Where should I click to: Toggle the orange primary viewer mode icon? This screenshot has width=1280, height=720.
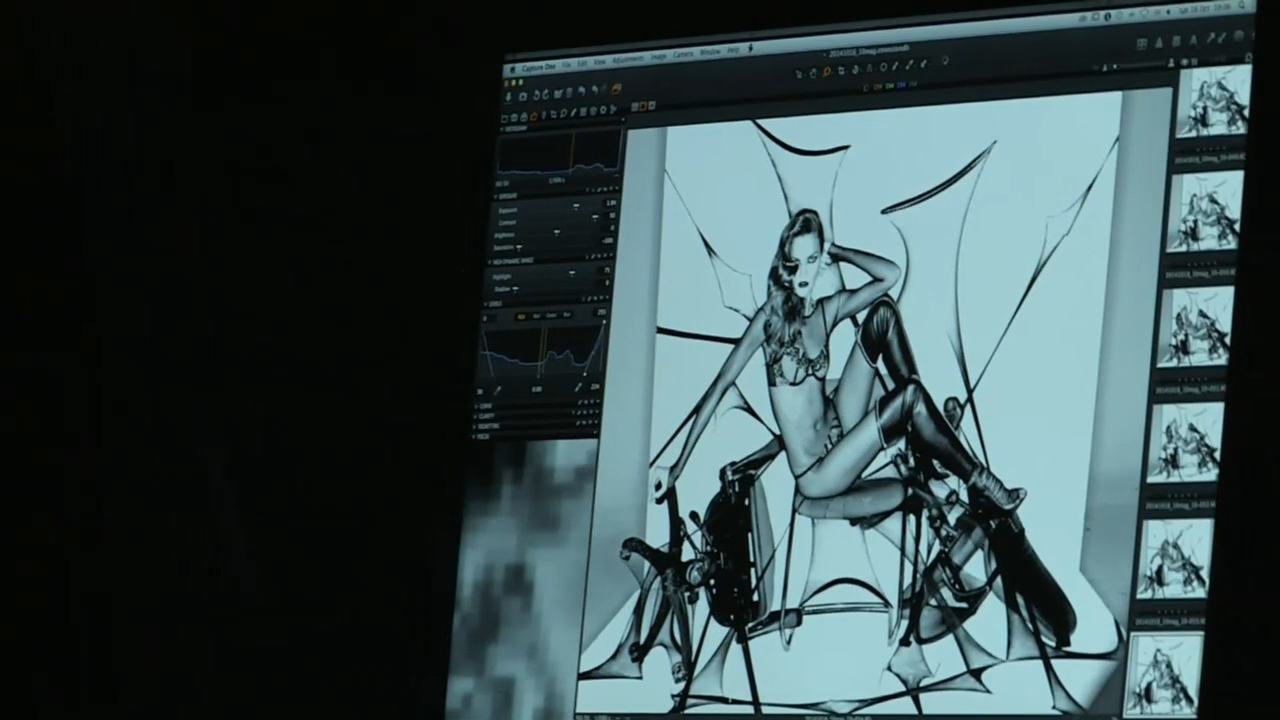(x=643, y=106)
